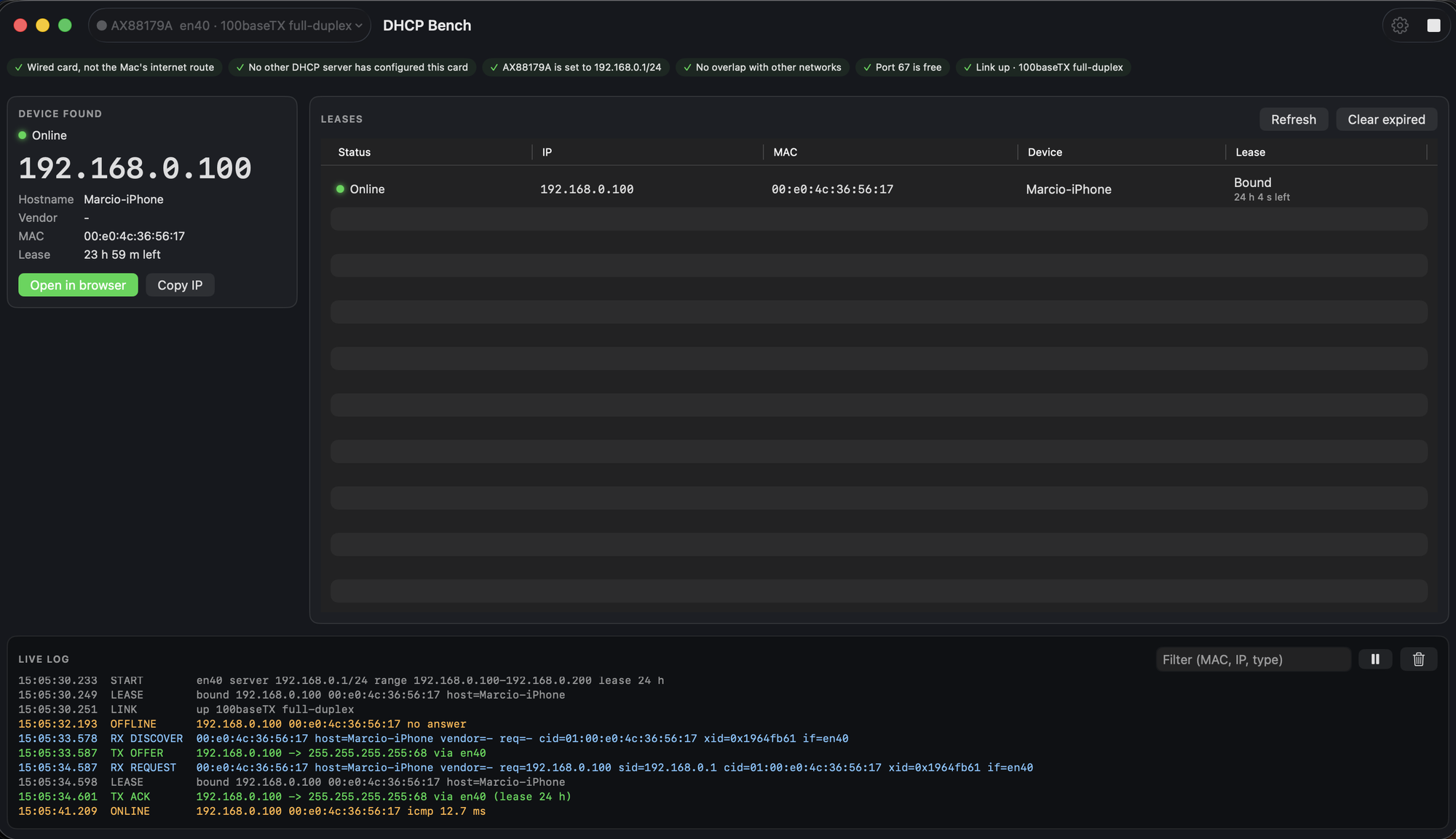Click the MAC value in the Device Found panel
Image resolution: width=1456 pixels, height=839 pixels.
pos(134,236)
